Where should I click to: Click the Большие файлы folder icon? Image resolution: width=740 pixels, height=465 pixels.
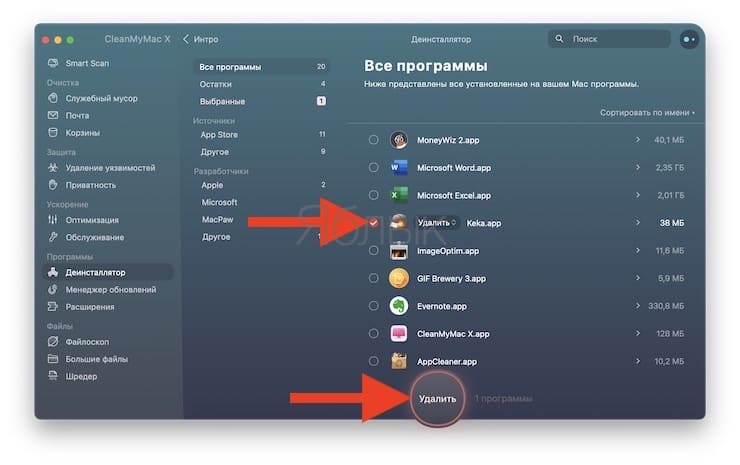[53, 359]
